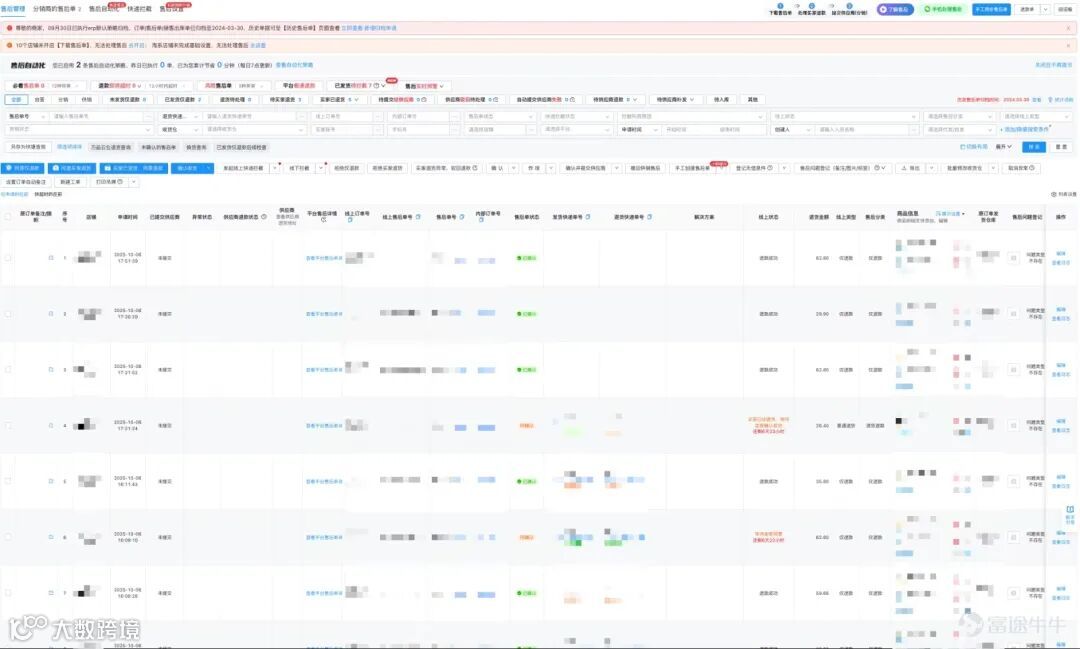
Task: Switch to the 快递拦截 tab
Action: pyautogui.click(x=139, y=9)
